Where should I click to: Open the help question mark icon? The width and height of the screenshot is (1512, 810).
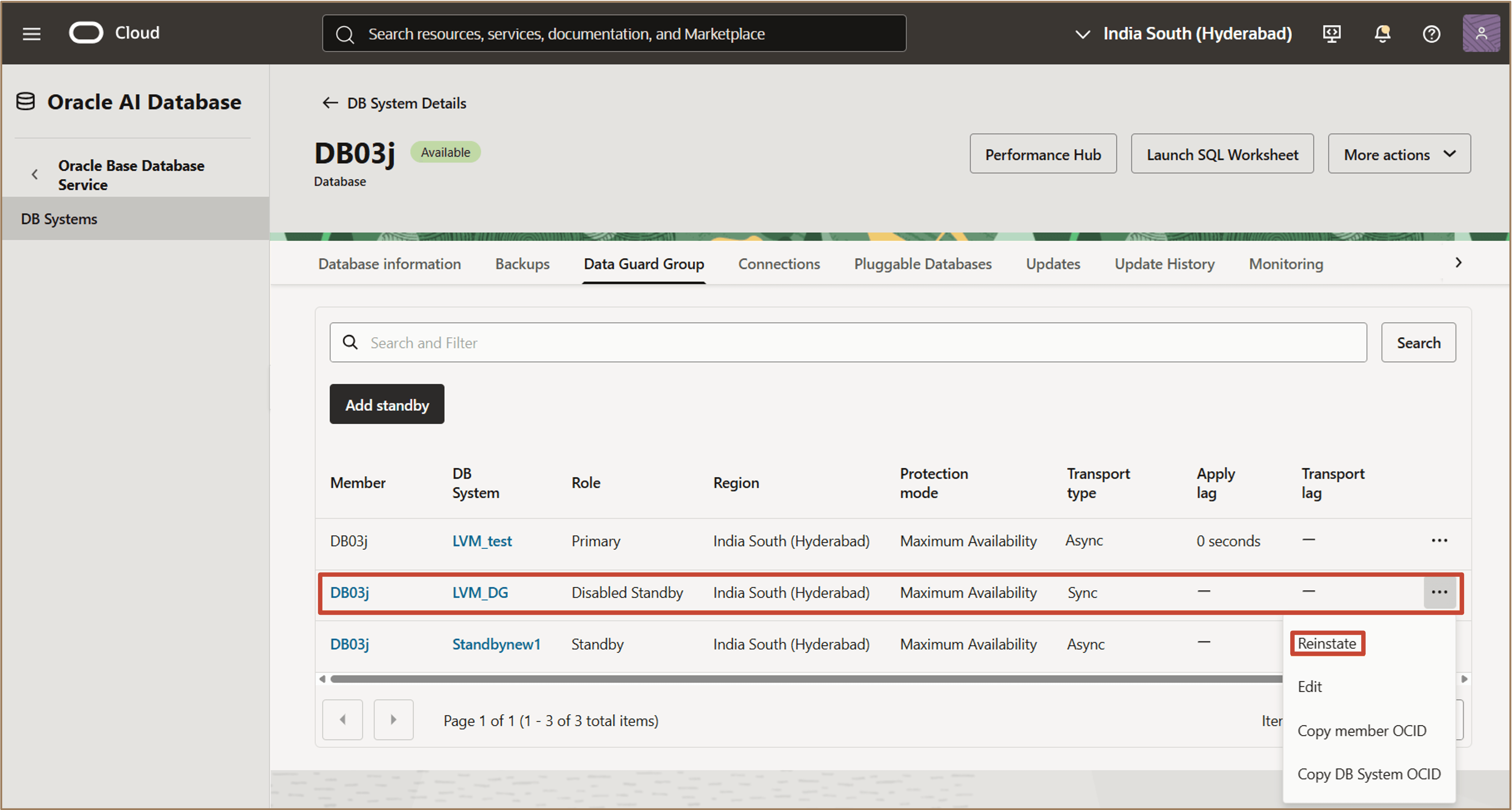point(1431,33)
